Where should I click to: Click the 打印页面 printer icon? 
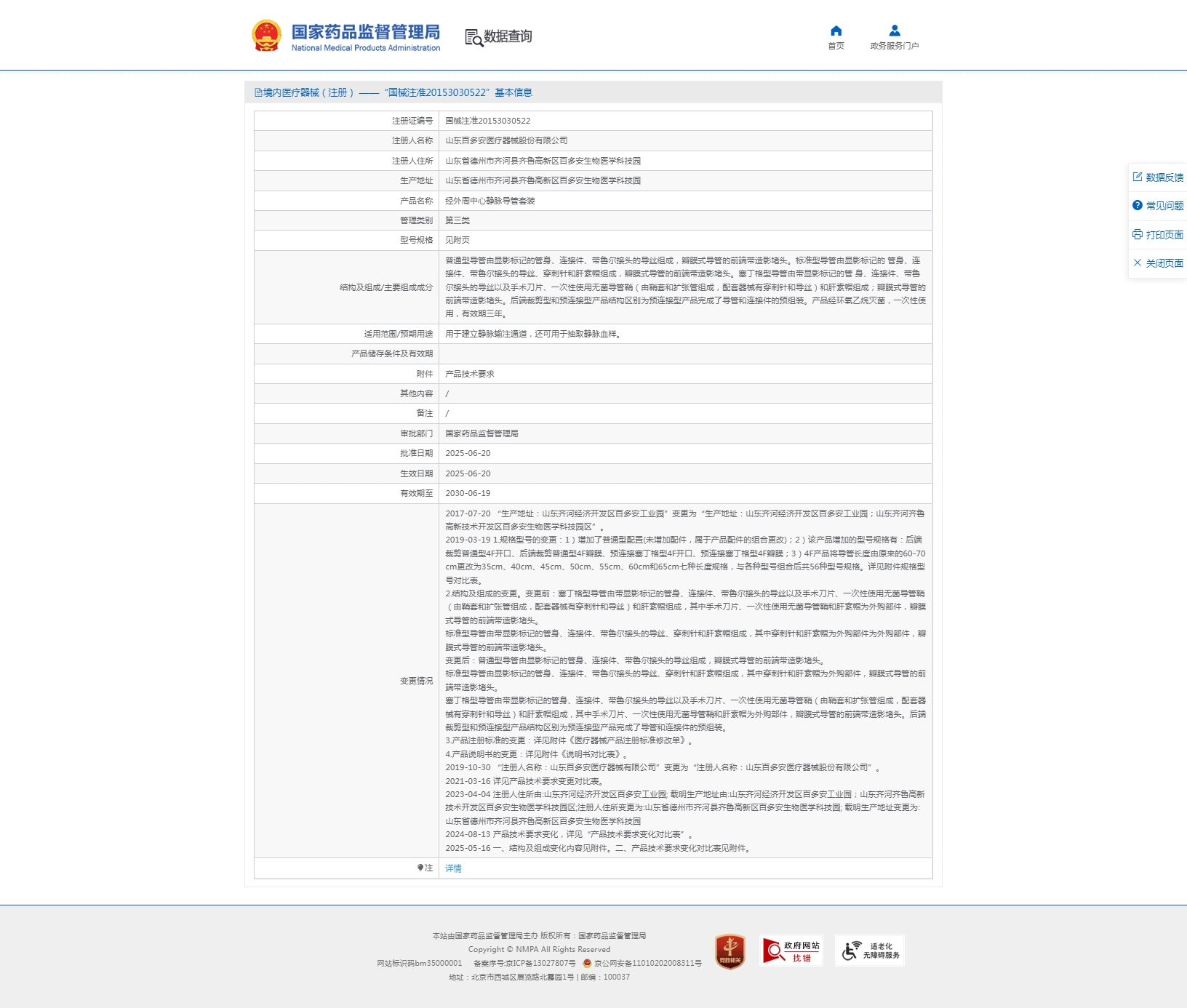coord(1138,234)
